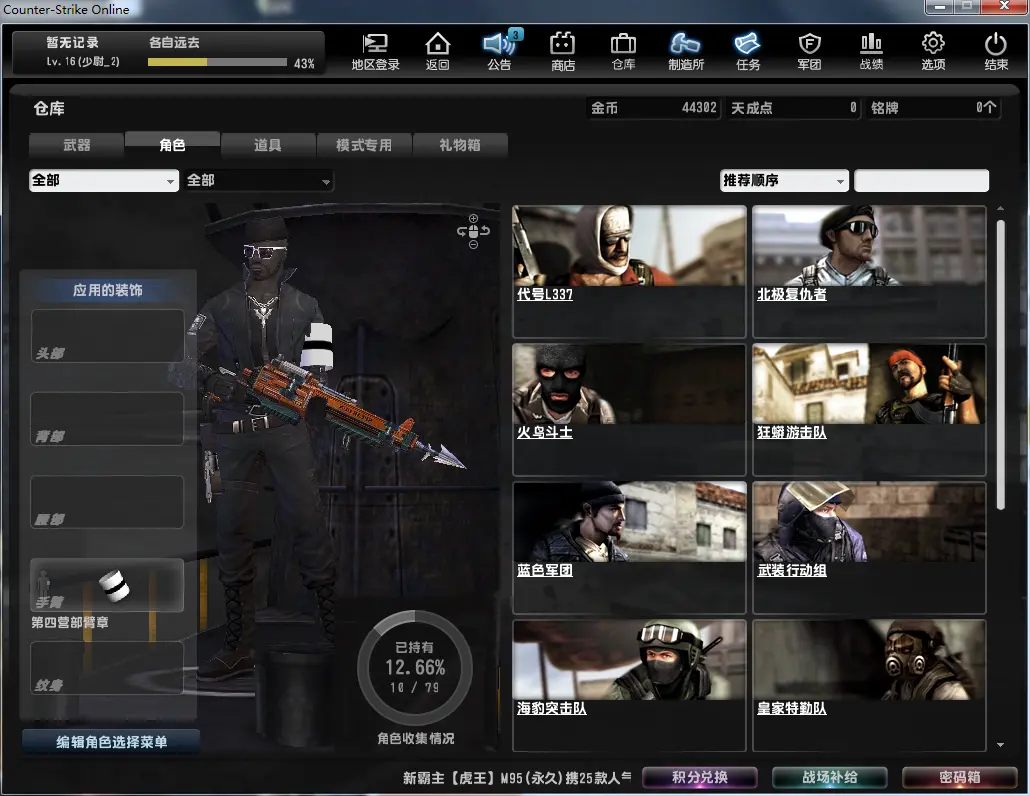Click the 积分兑换 points exchange button
Viewport: 1030px width, 796px height.
click(700, 778)
